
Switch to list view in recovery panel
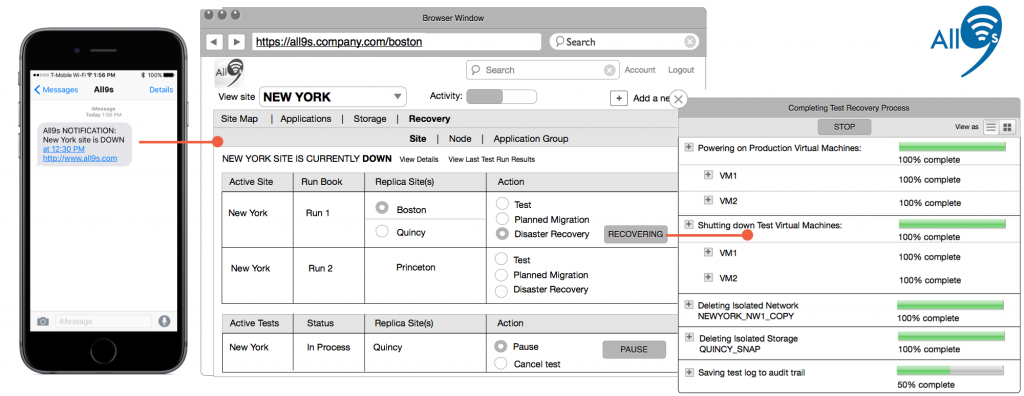[x=991, y=127]
